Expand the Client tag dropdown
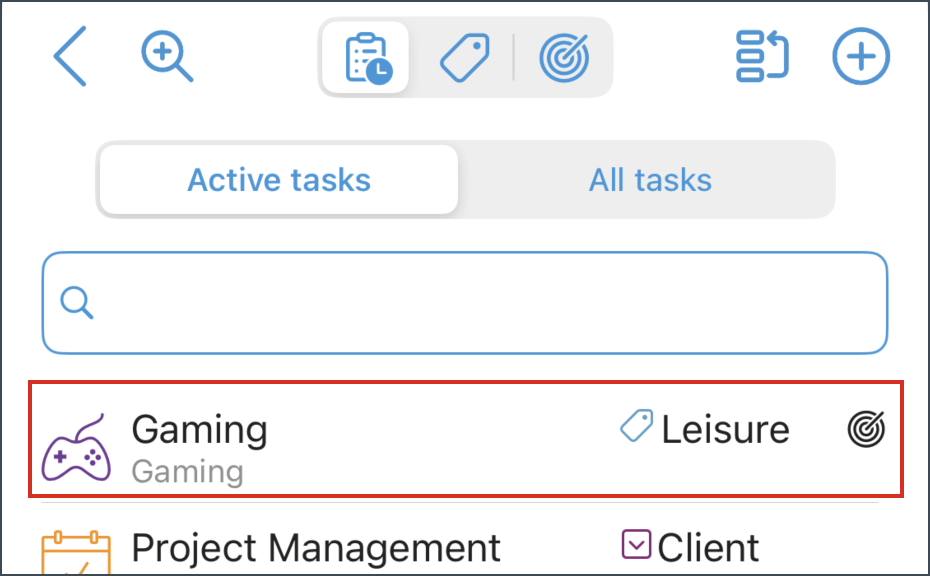 click(637, 546)
